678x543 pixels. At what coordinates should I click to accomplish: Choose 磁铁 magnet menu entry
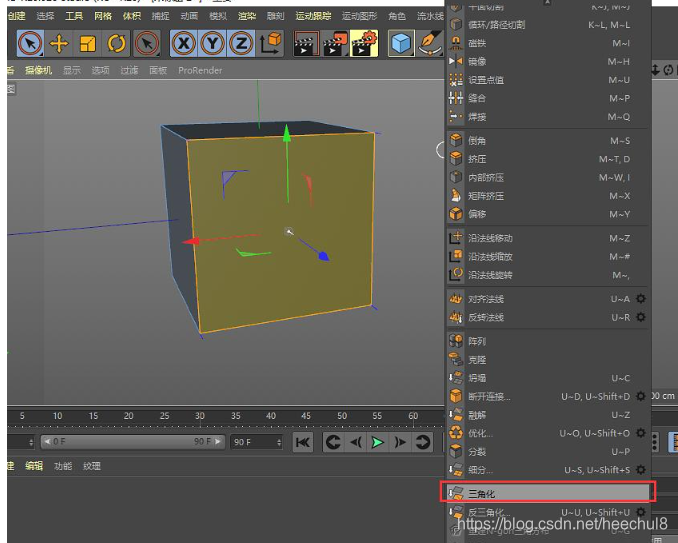tap(548, 43)
